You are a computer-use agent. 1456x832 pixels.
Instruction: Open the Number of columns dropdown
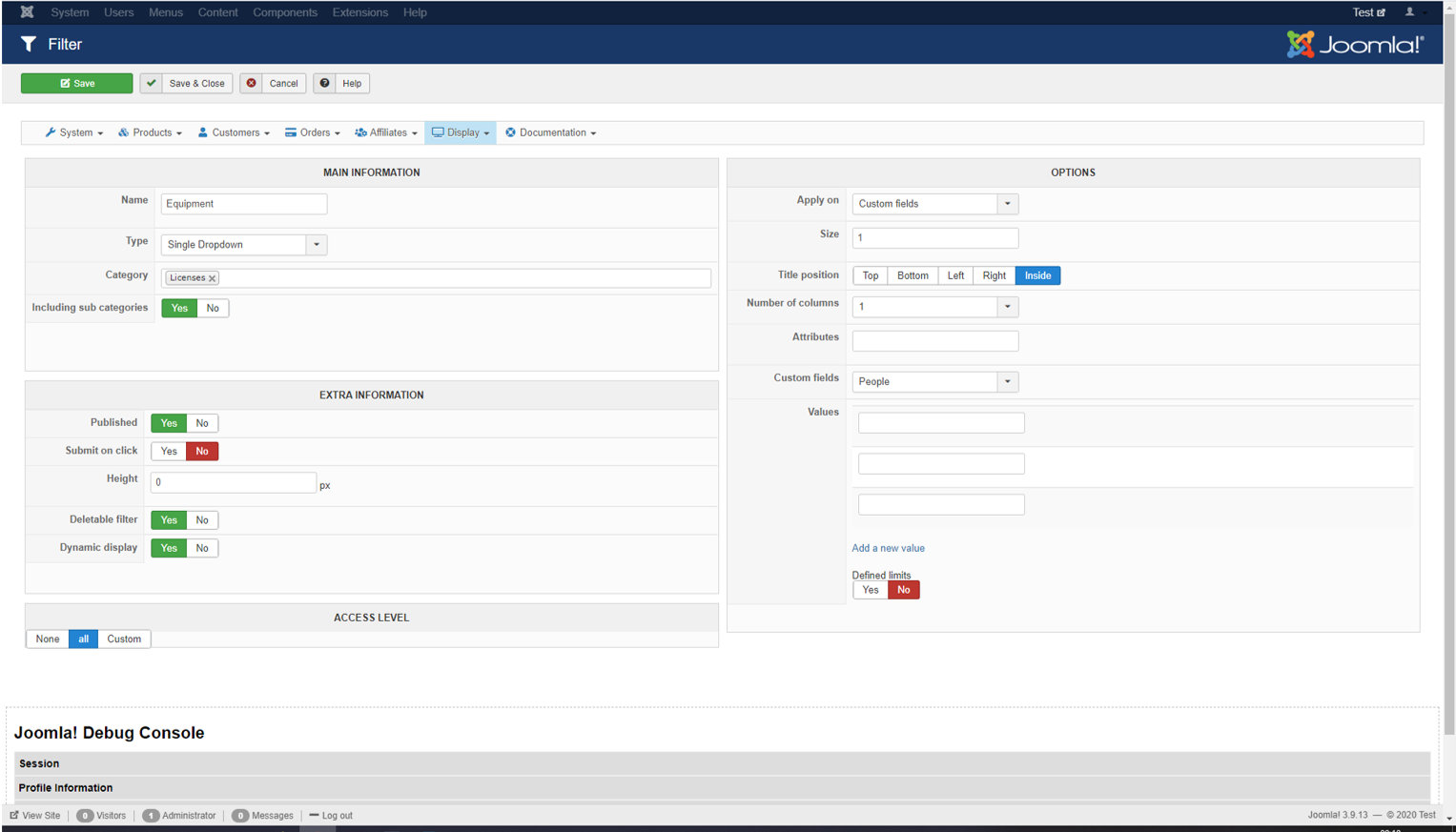pos(935,307)
